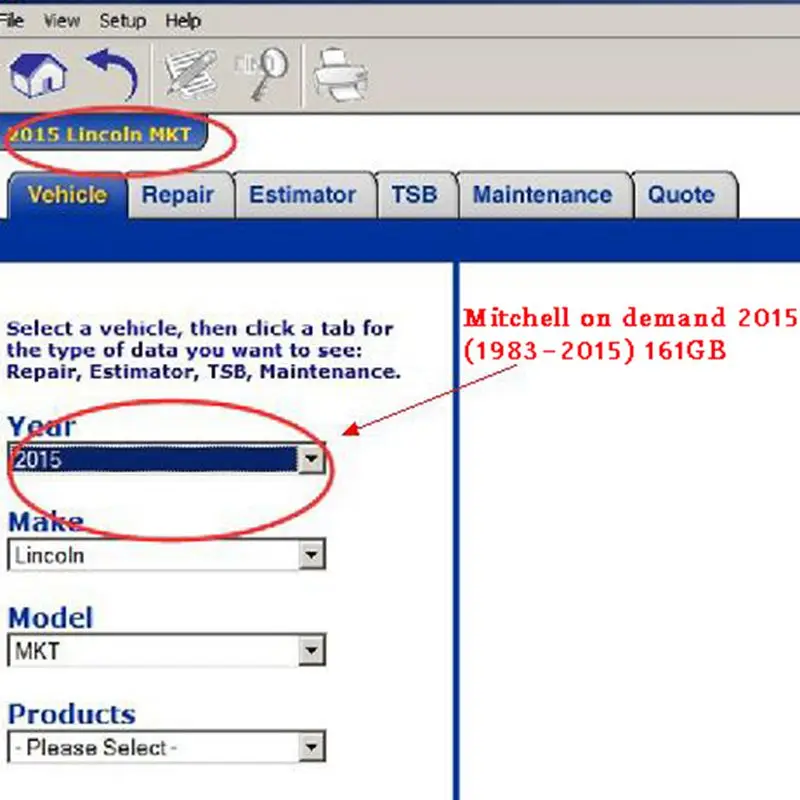The height and width of the screenshot is (800, 800).
Task: Open the magnifying glass search tool
Action: tap(262, 74)
